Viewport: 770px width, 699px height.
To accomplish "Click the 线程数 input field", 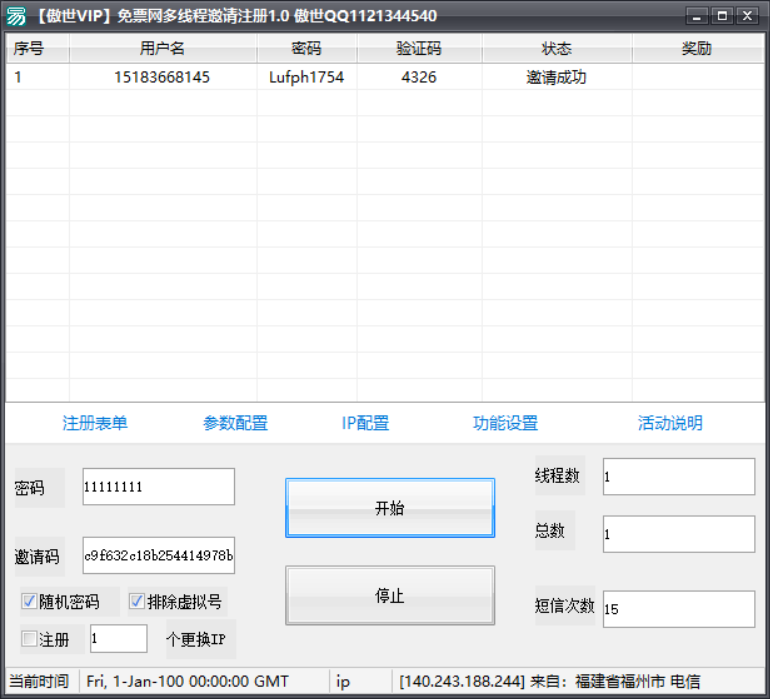I will (679, 476).
